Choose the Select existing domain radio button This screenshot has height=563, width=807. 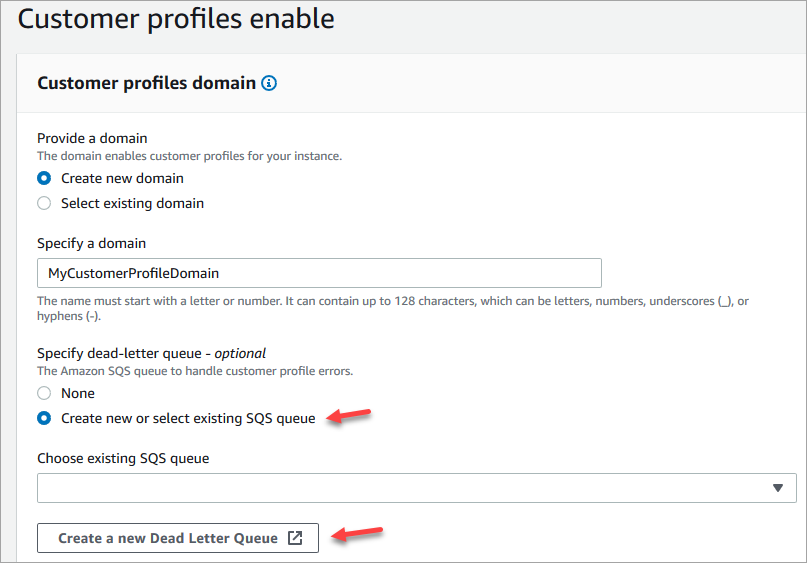(x=44, y=203)
